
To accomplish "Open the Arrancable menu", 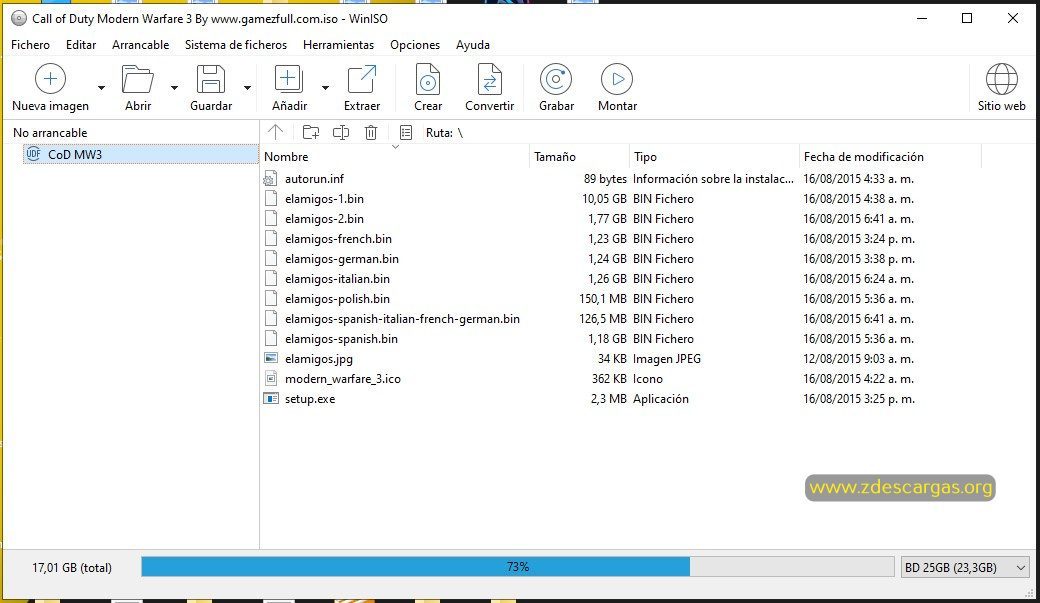I will point(141,44).
